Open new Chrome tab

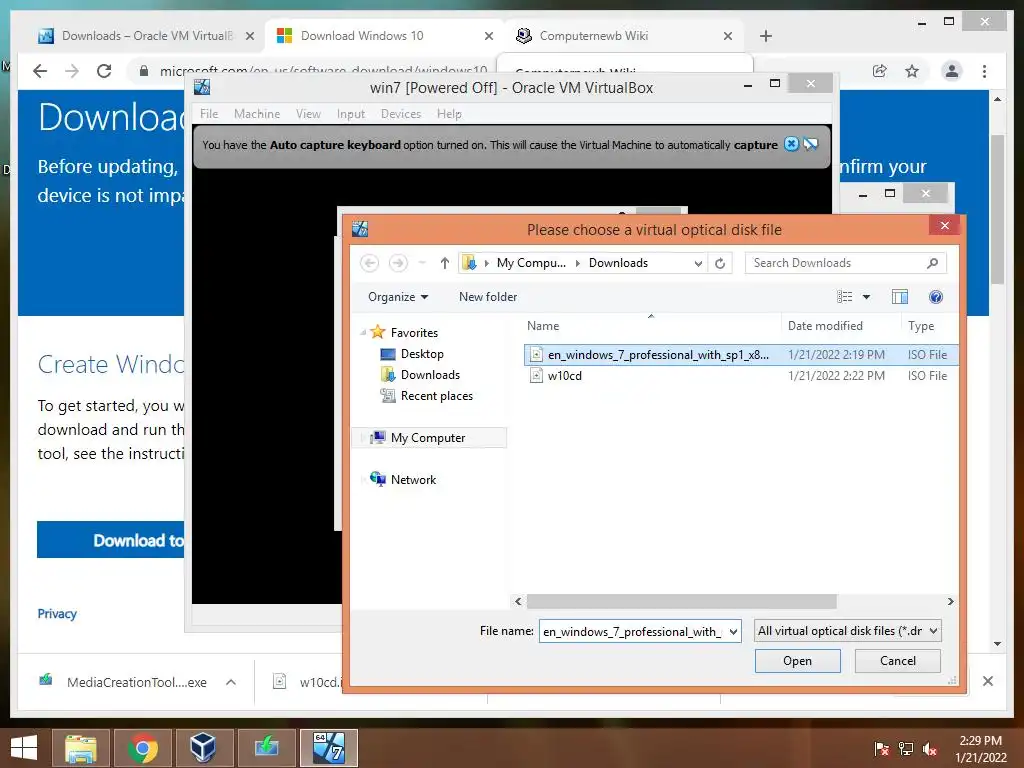click(766, 36)
